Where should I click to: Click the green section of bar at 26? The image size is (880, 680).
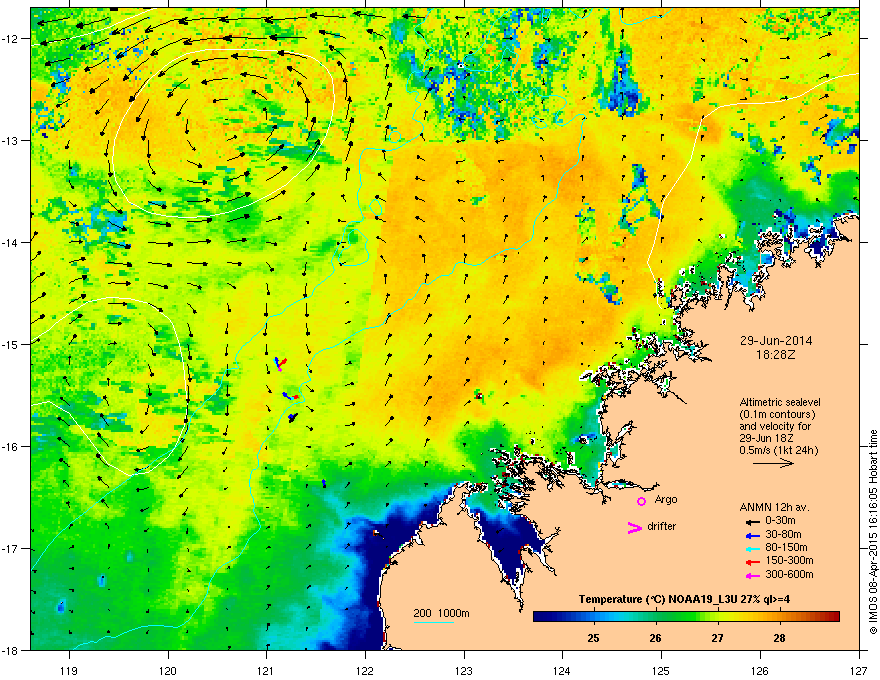click(x=655, y=617)
